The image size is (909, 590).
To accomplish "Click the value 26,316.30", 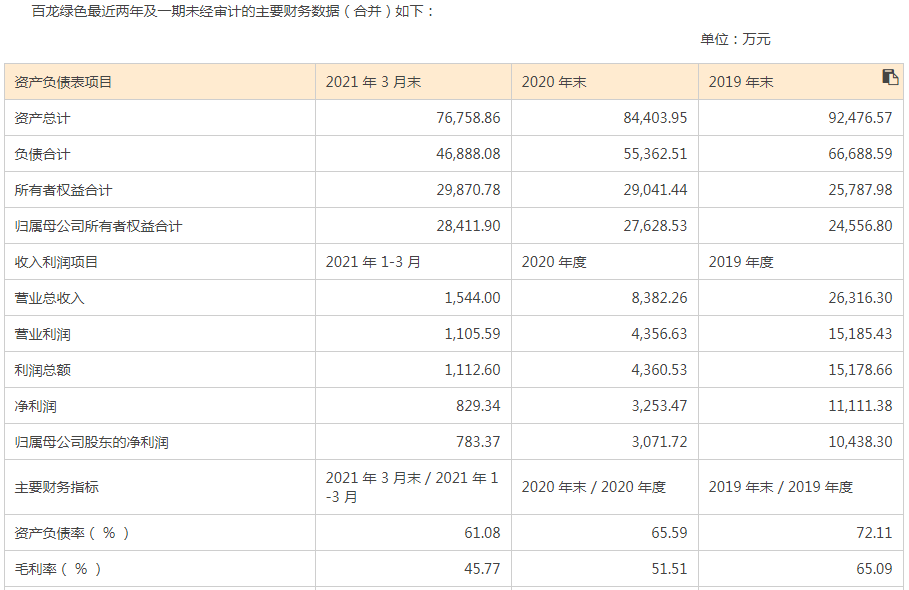I will [x=860, y=297].
